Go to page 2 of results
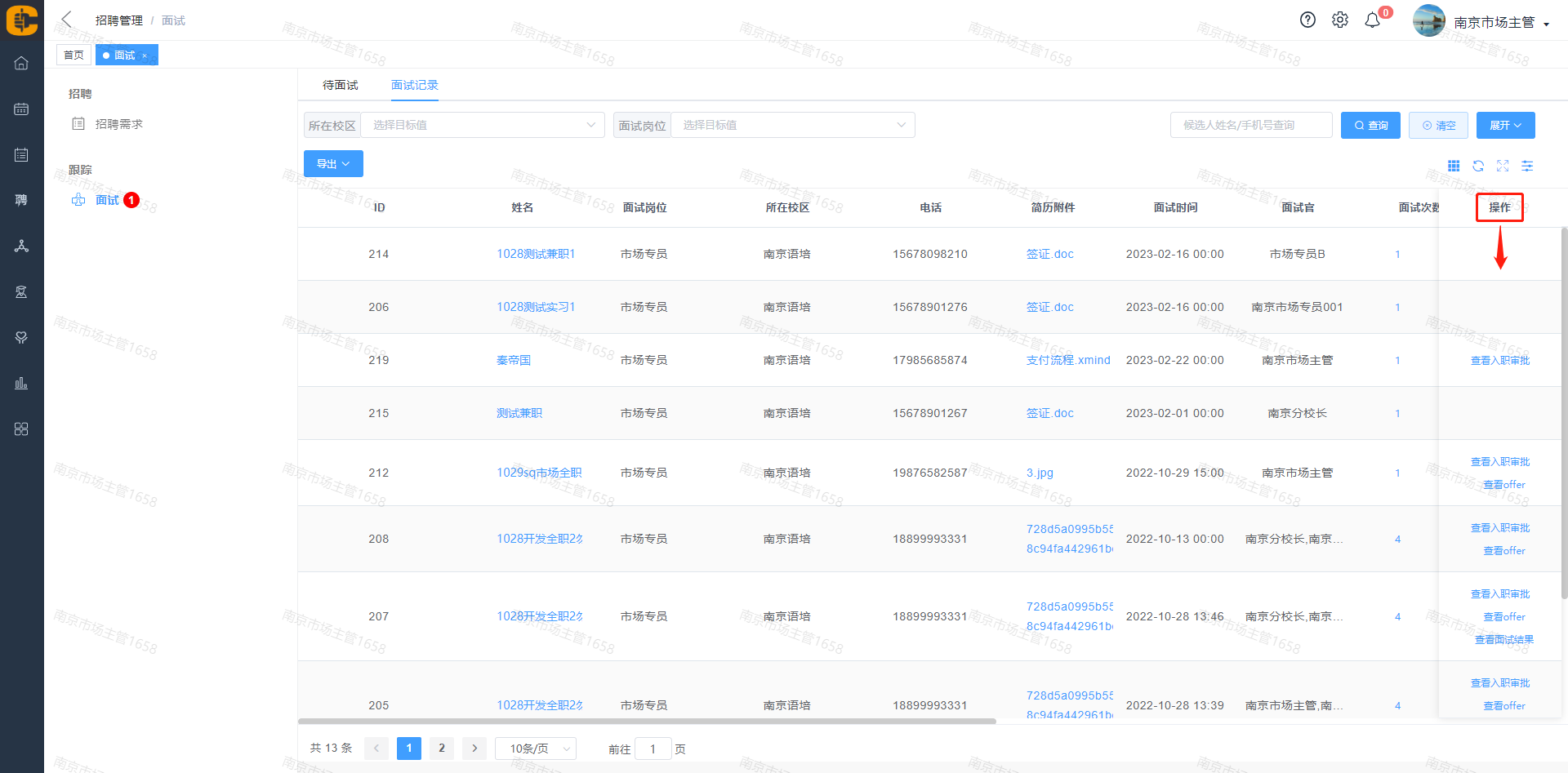The image size is (1568, 773). (442, 749)
